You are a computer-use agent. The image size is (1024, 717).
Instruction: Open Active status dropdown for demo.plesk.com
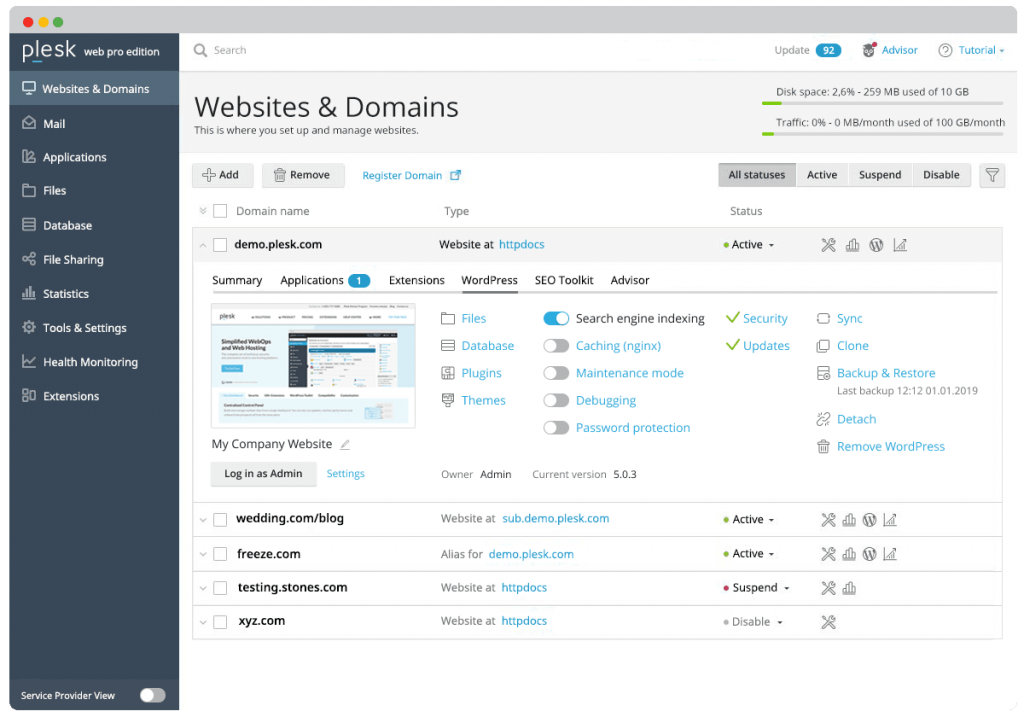click(749, 245)
